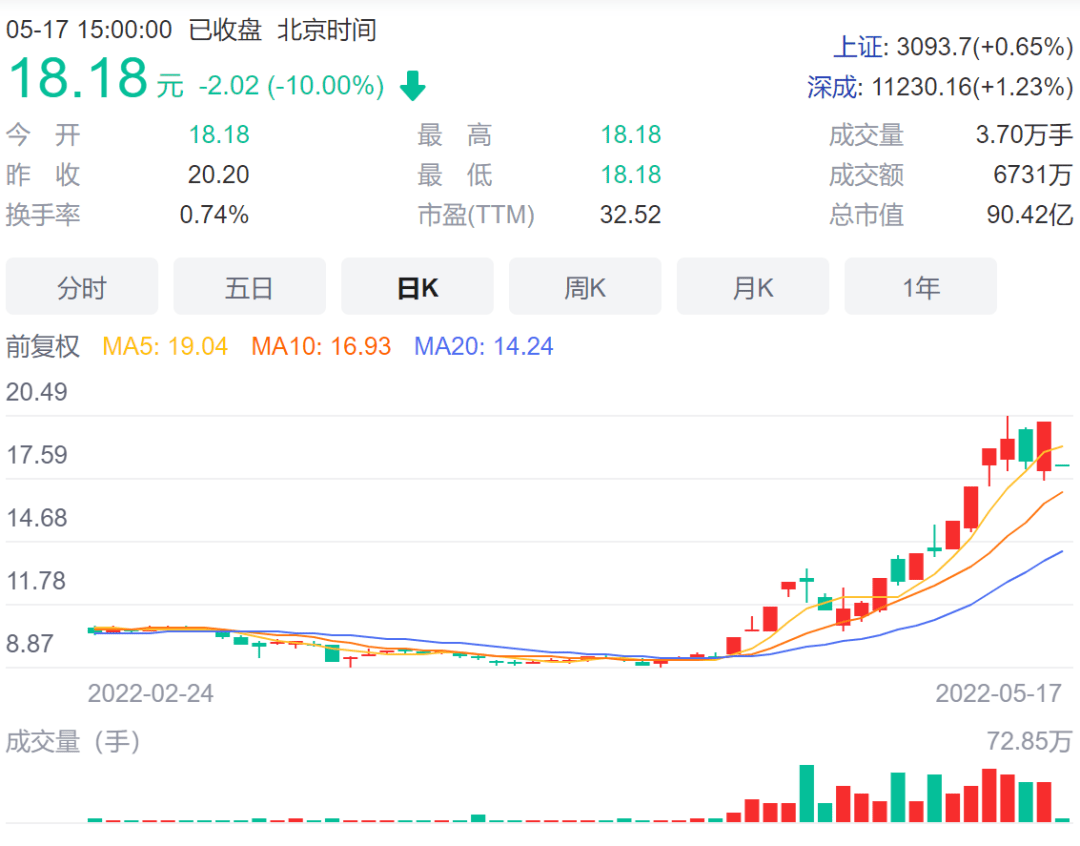Click the 昨收 value 20.20
This screenshot has width=1080, height=846.
coord(218,174)
